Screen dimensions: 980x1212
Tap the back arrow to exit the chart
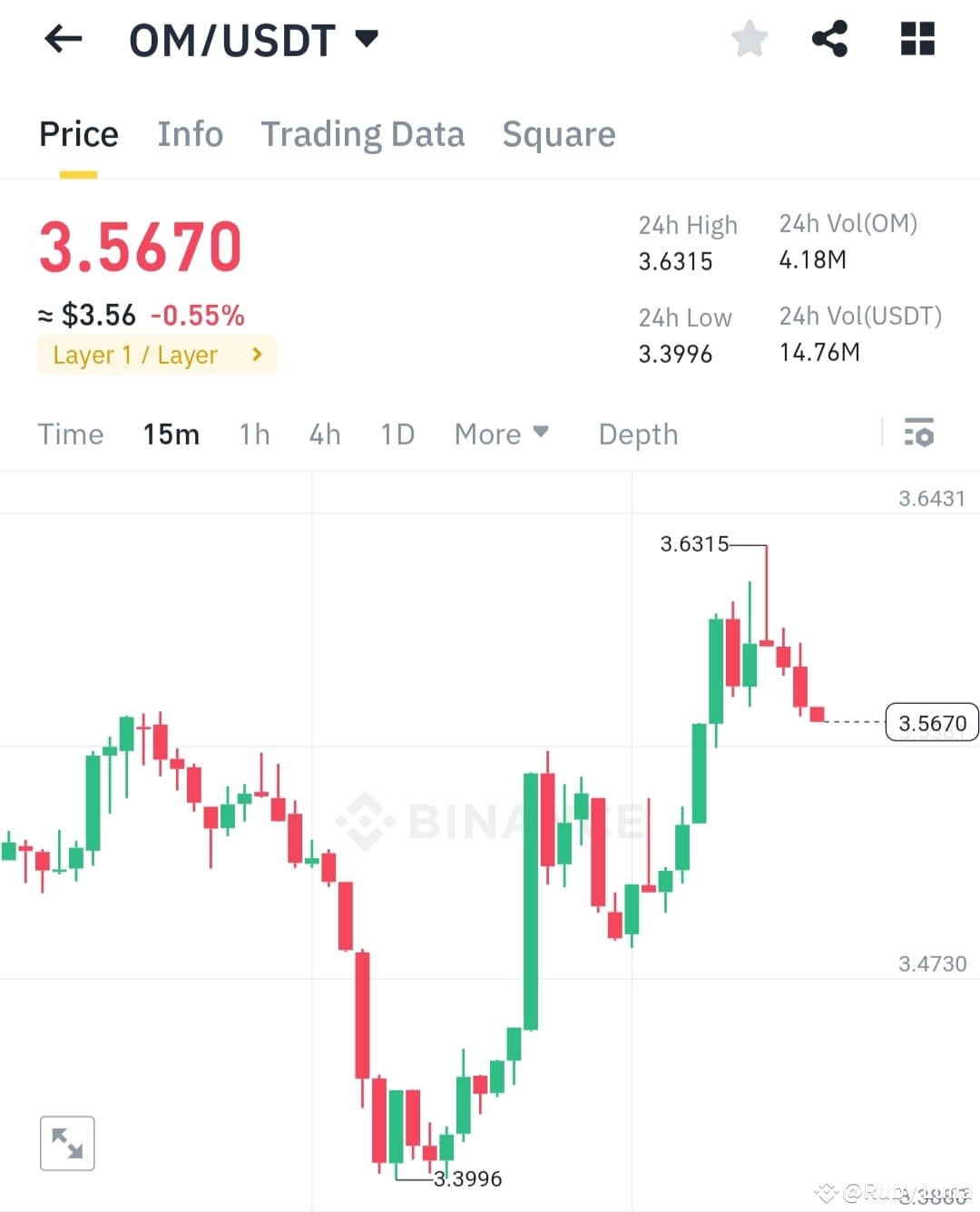pos(63,38)
